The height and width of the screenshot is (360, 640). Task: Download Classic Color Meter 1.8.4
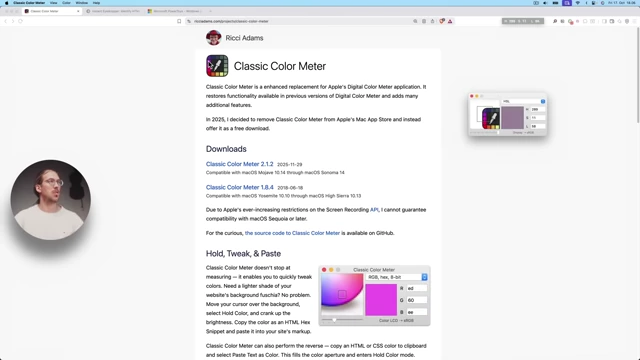click(240, 187)
